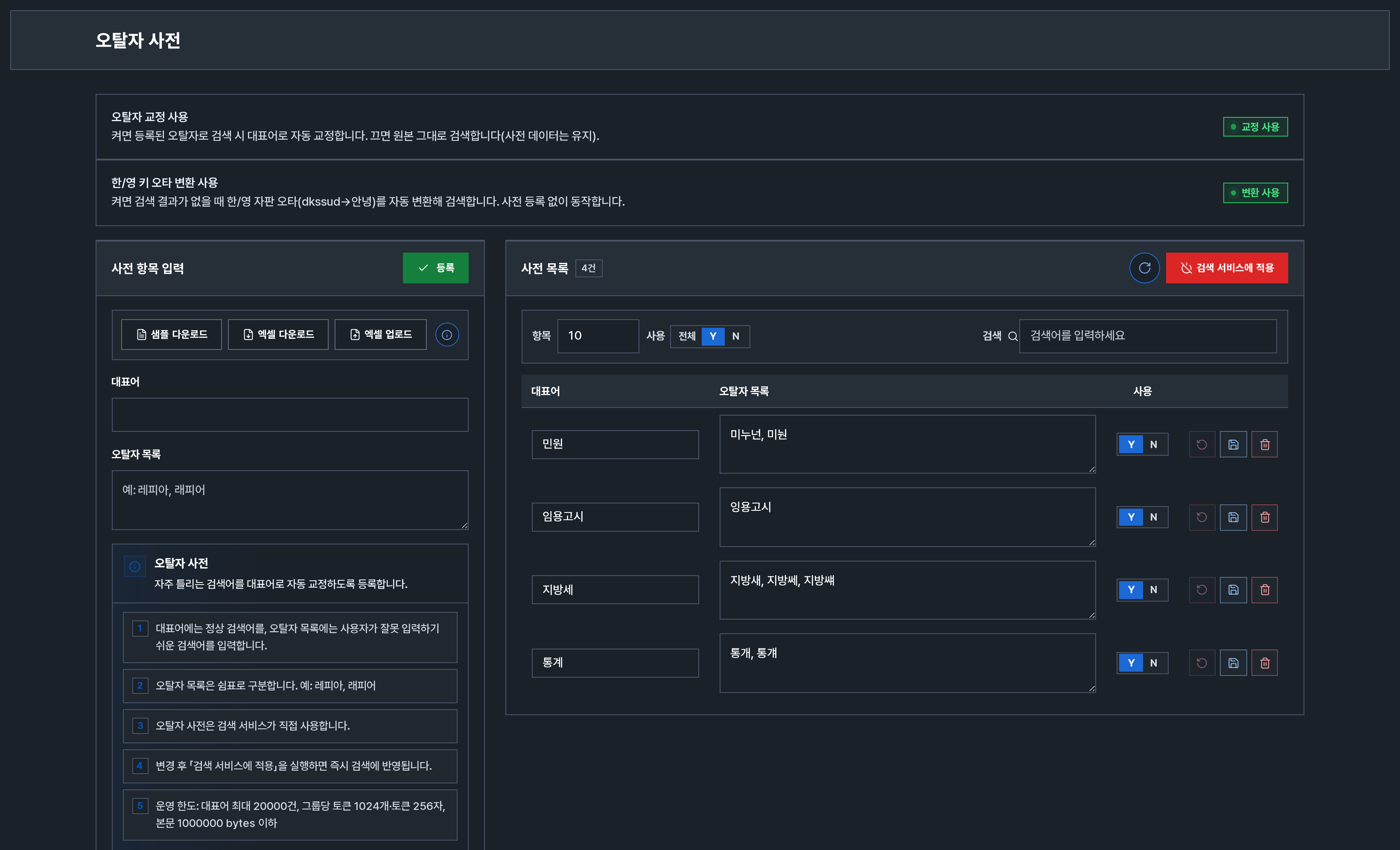Click the 대표어 column header

545,391
